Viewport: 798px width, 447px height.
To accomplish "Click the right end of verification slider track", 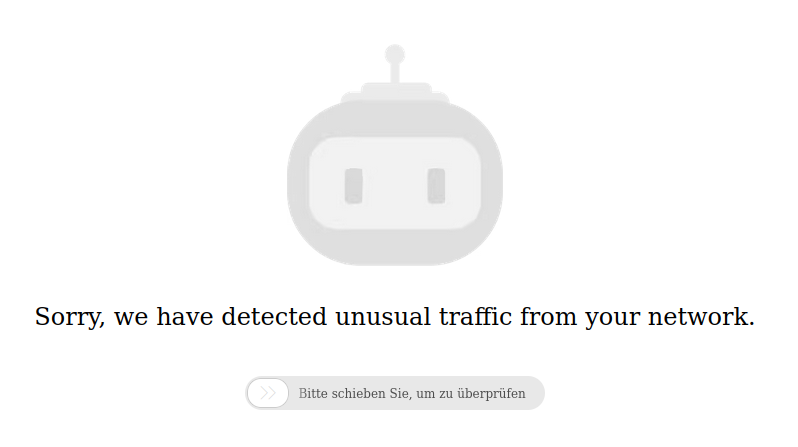I will pos(534,393).
